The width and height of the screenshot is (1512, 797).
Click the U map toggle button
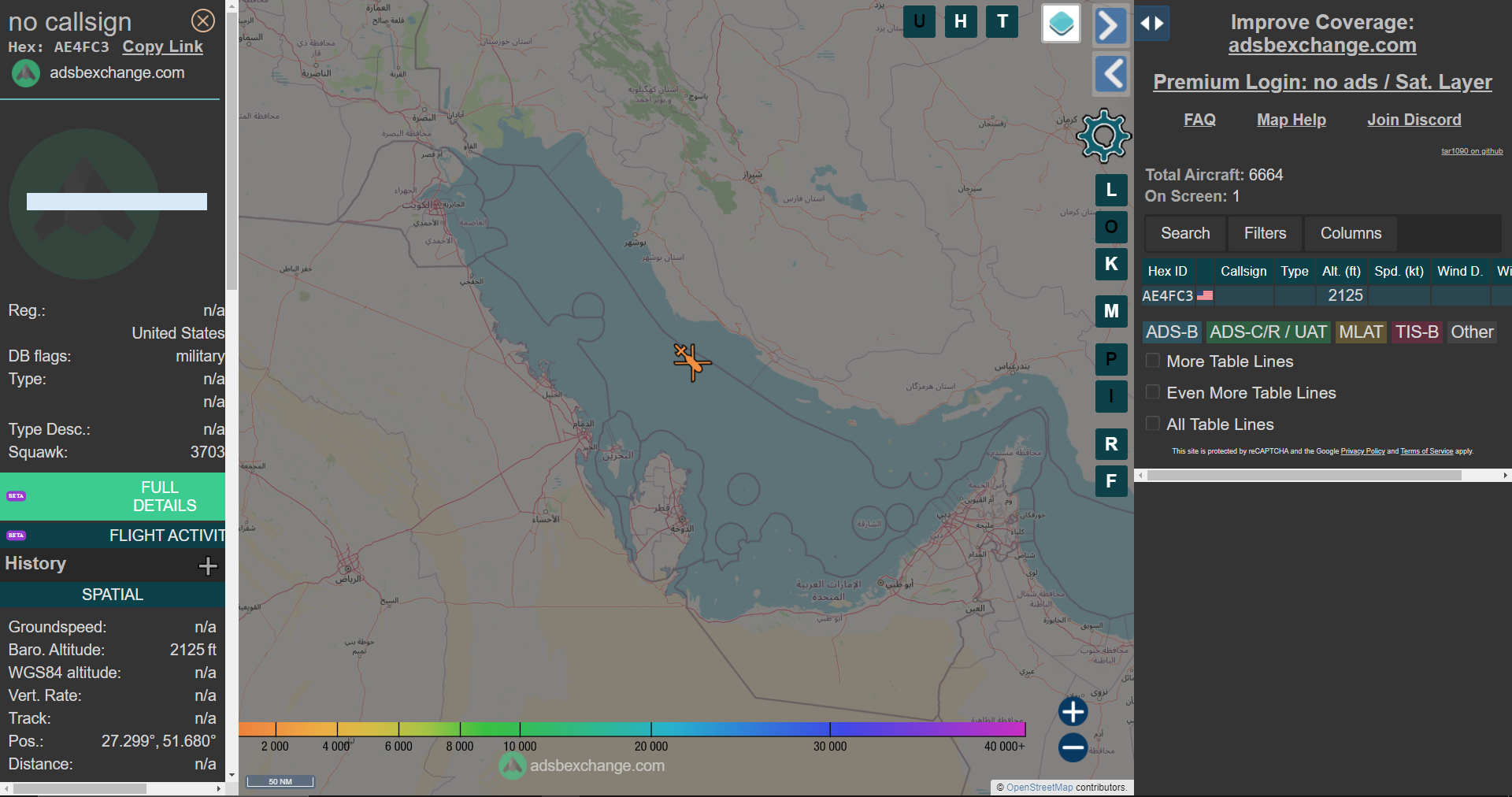(x=919, y=22)
